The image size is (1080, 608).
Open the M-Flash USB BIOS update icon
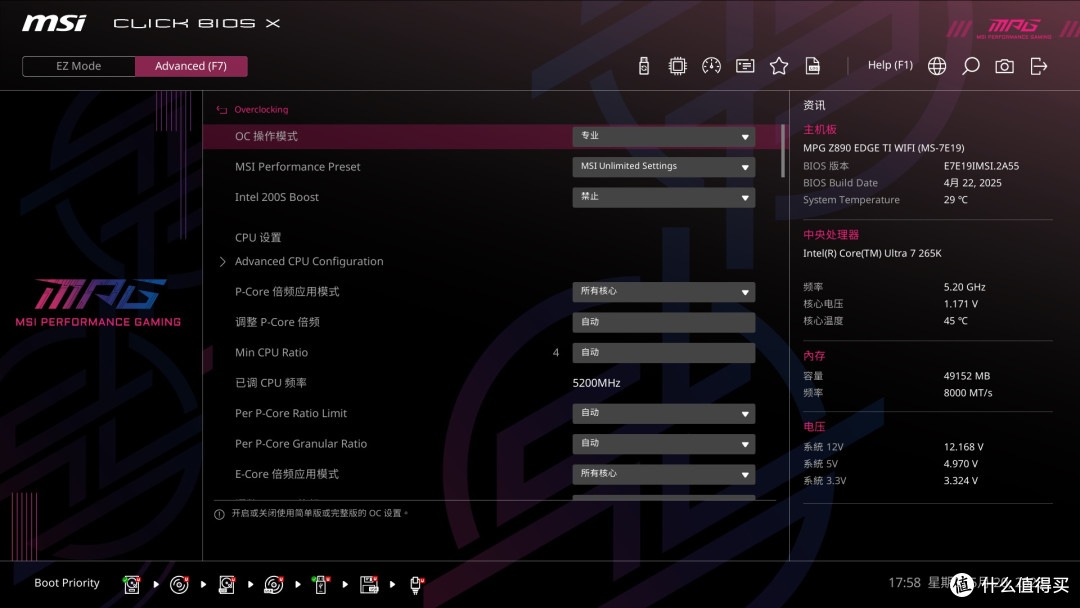(644, 66)
